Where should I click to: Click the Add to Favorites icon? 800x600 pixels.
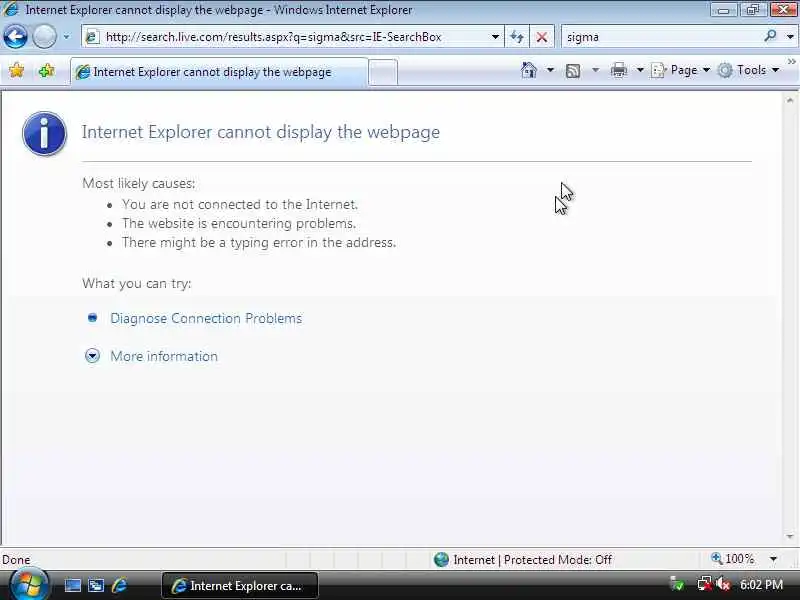tap(46, 70)
